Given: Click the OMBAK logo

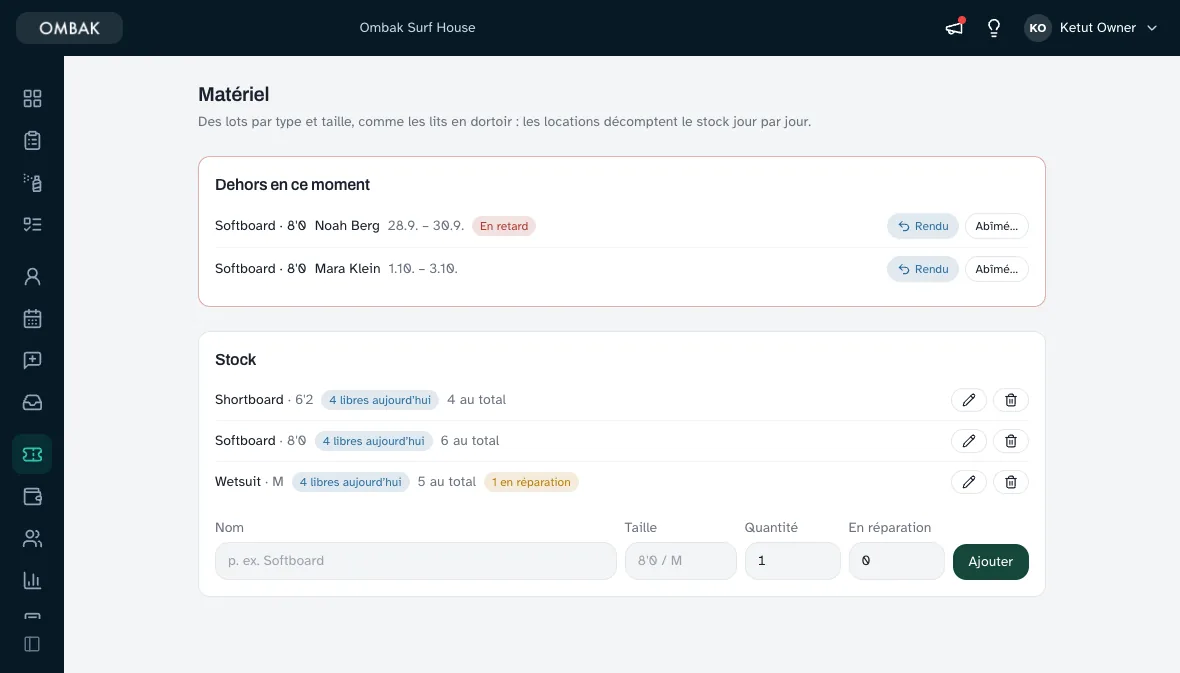Looking at the screenshot, I should click(x=69, y=28).
